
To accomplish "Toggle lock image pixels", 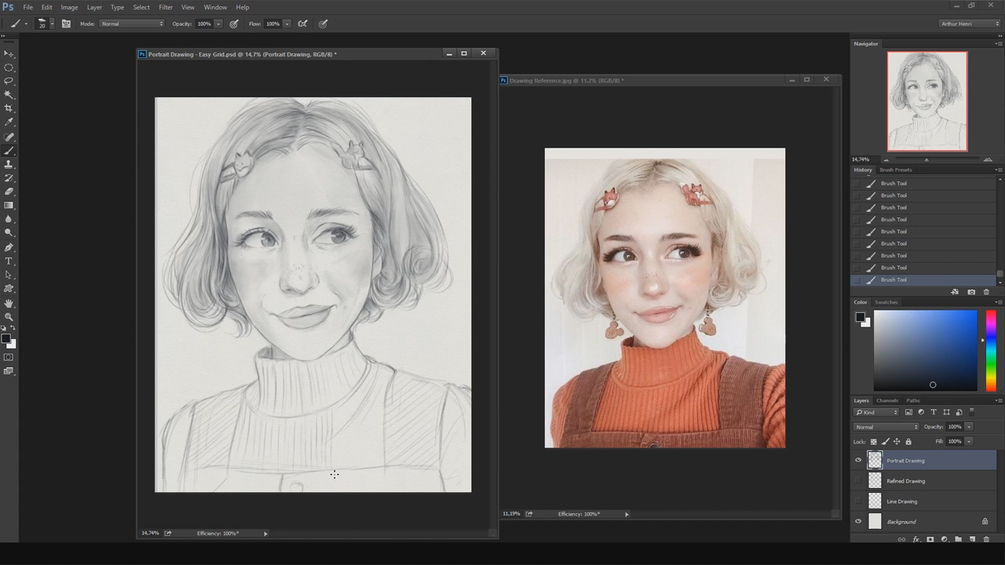I will point(885,441).
